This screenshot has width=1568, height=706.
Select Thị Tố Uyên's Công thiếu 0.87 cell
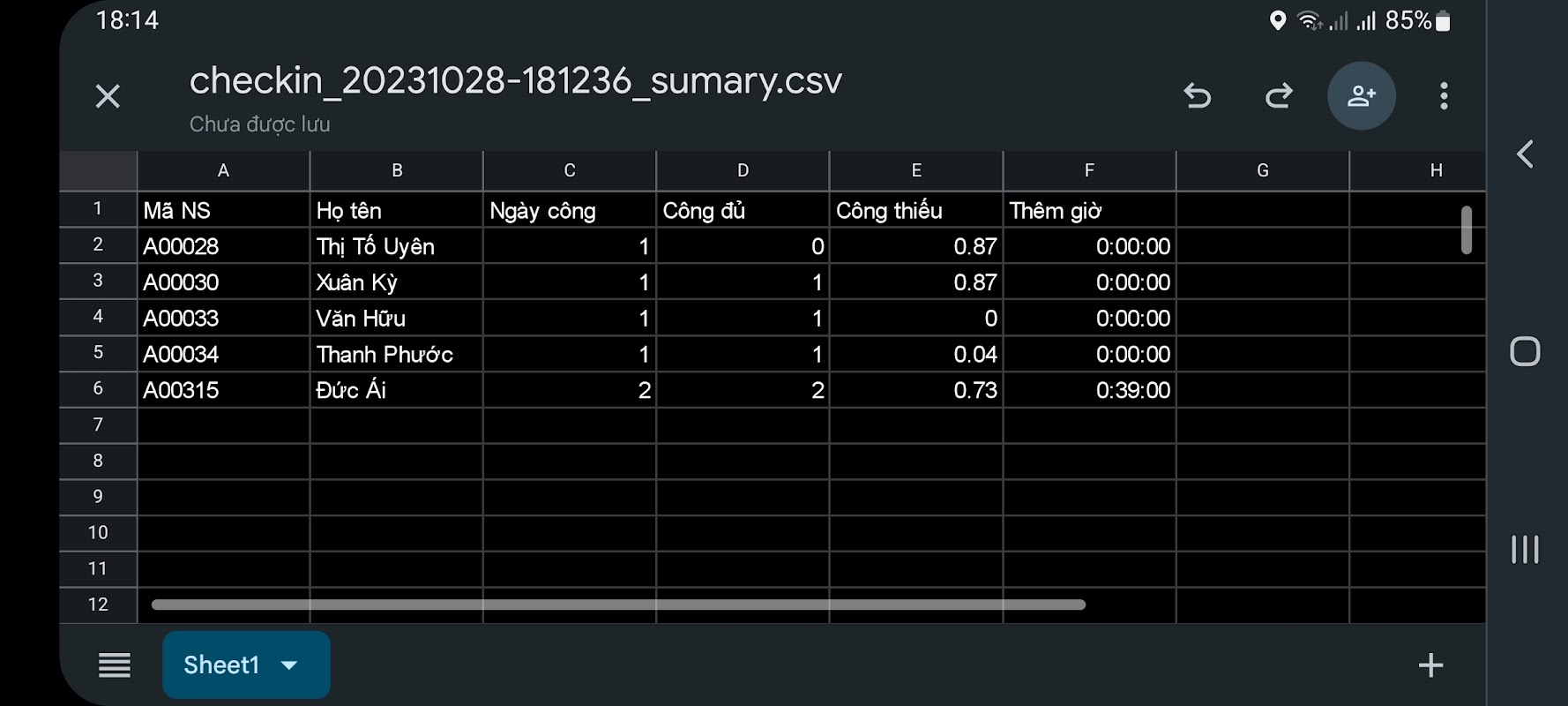pyautogui.click(x=916, y=246)
